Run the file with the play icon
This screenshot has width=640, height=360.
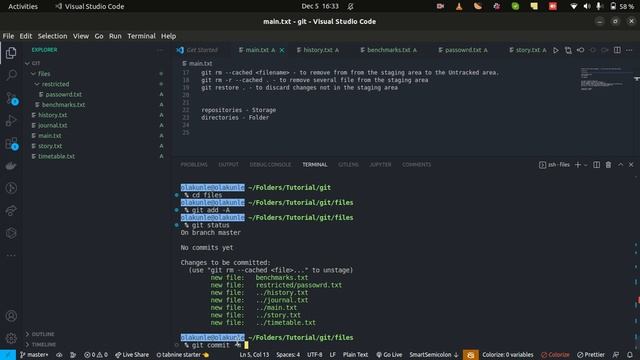[556, 50]
